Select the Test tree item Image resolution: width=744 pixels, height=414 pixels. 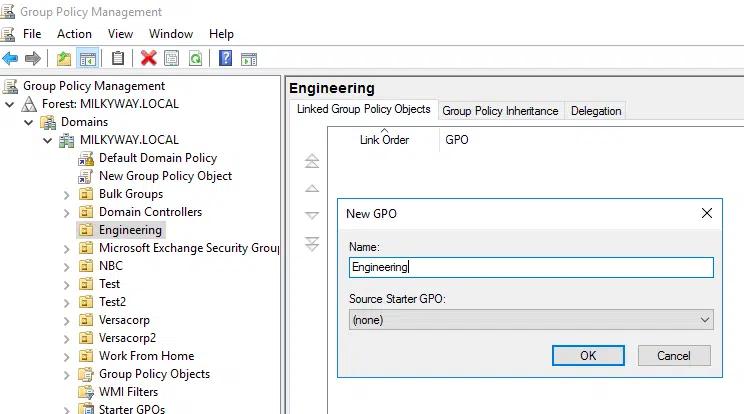pos(109,284)
